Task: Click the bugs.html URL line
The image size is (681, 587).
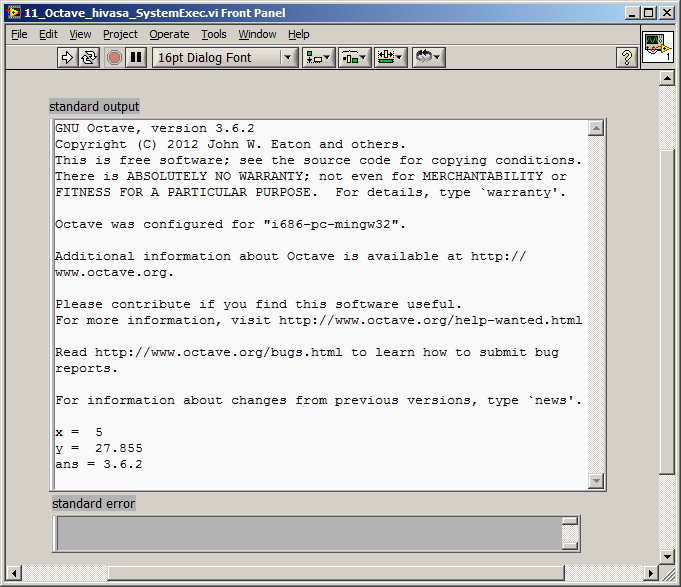Action: coord(307,353)
